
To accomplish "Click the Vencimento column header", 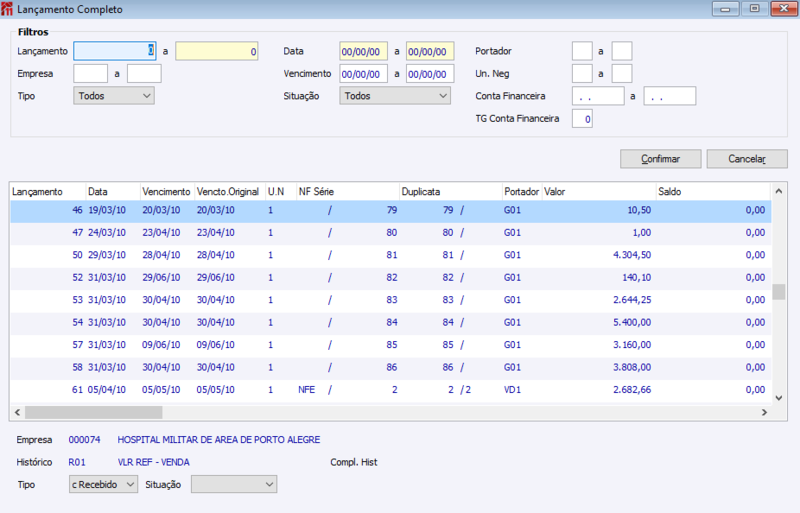I will tap(165, 190).
